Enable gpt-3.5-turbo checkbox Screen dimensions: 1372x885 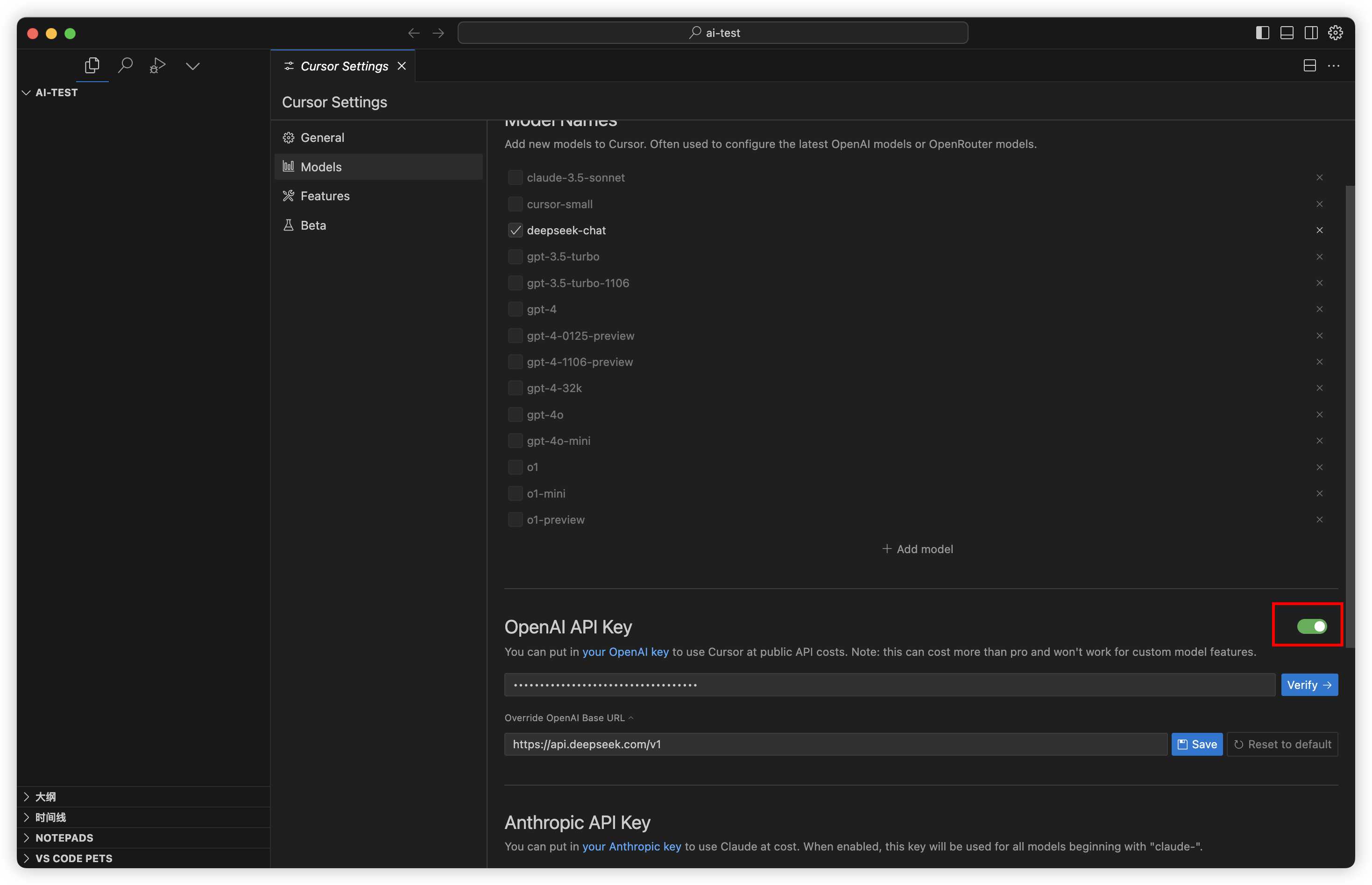tap(515, 257)
